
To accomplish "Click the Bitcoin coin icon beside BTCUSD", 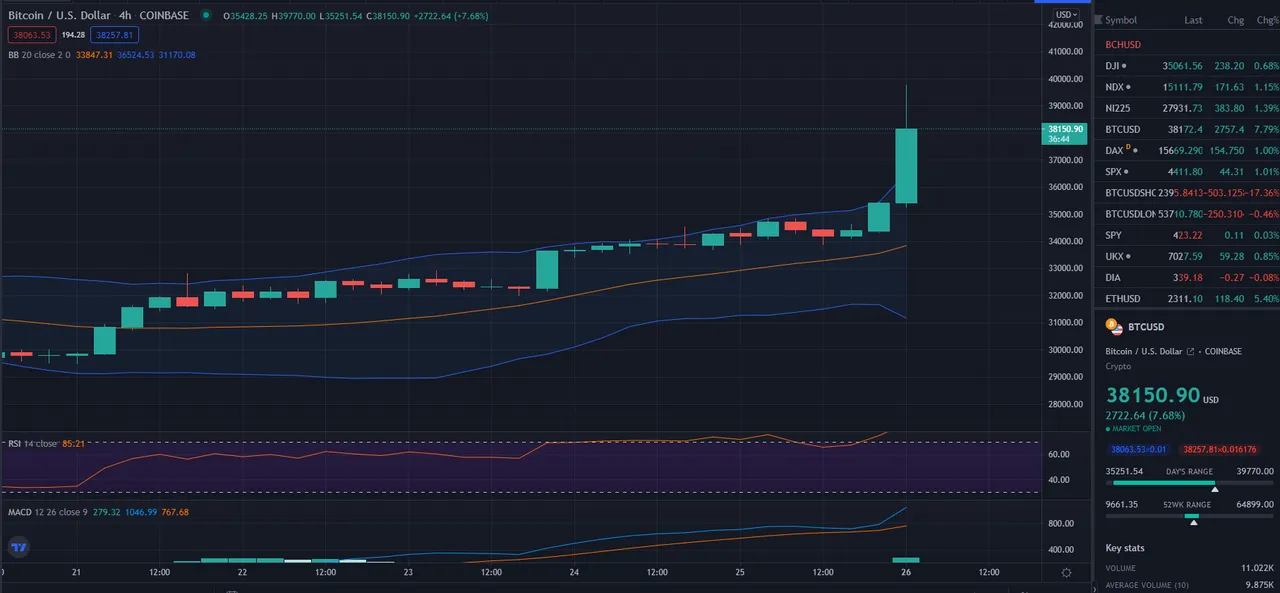I will click(1114, 327).
